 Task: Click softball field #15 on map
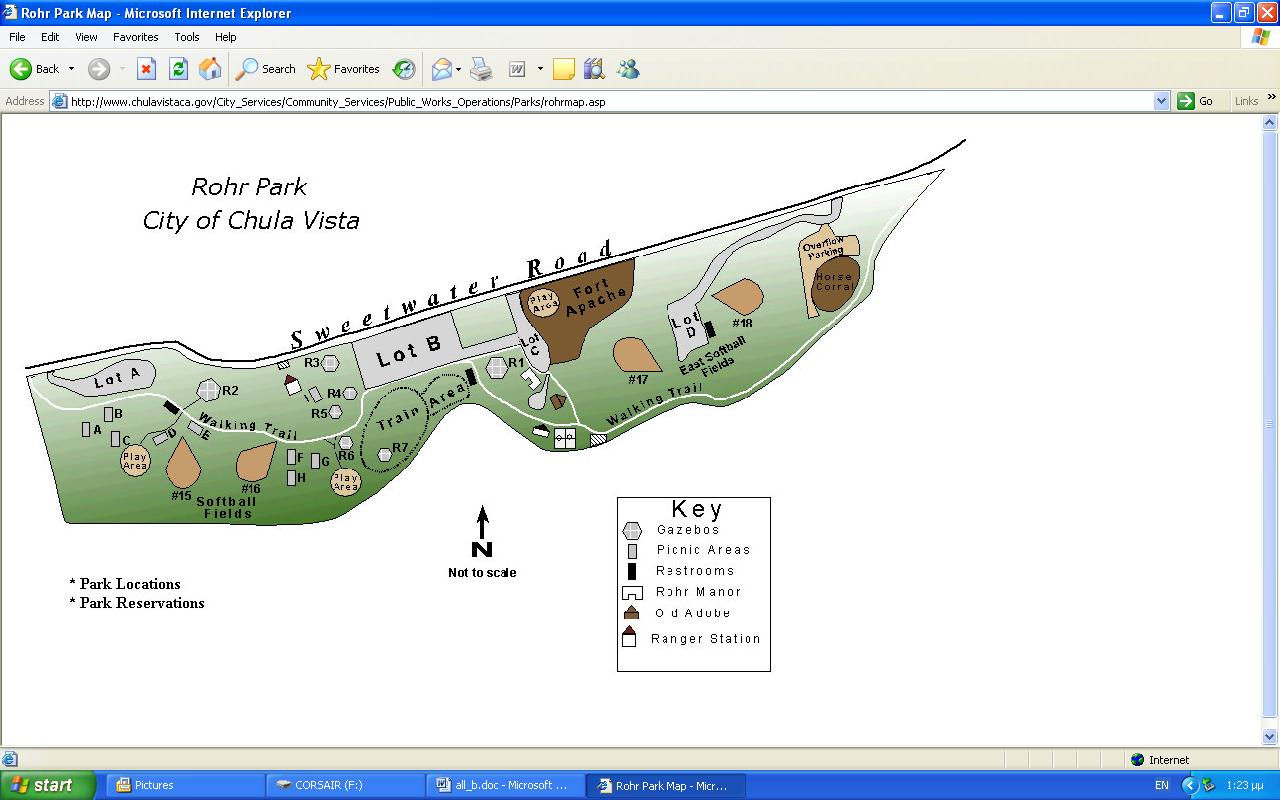point(182,464)
